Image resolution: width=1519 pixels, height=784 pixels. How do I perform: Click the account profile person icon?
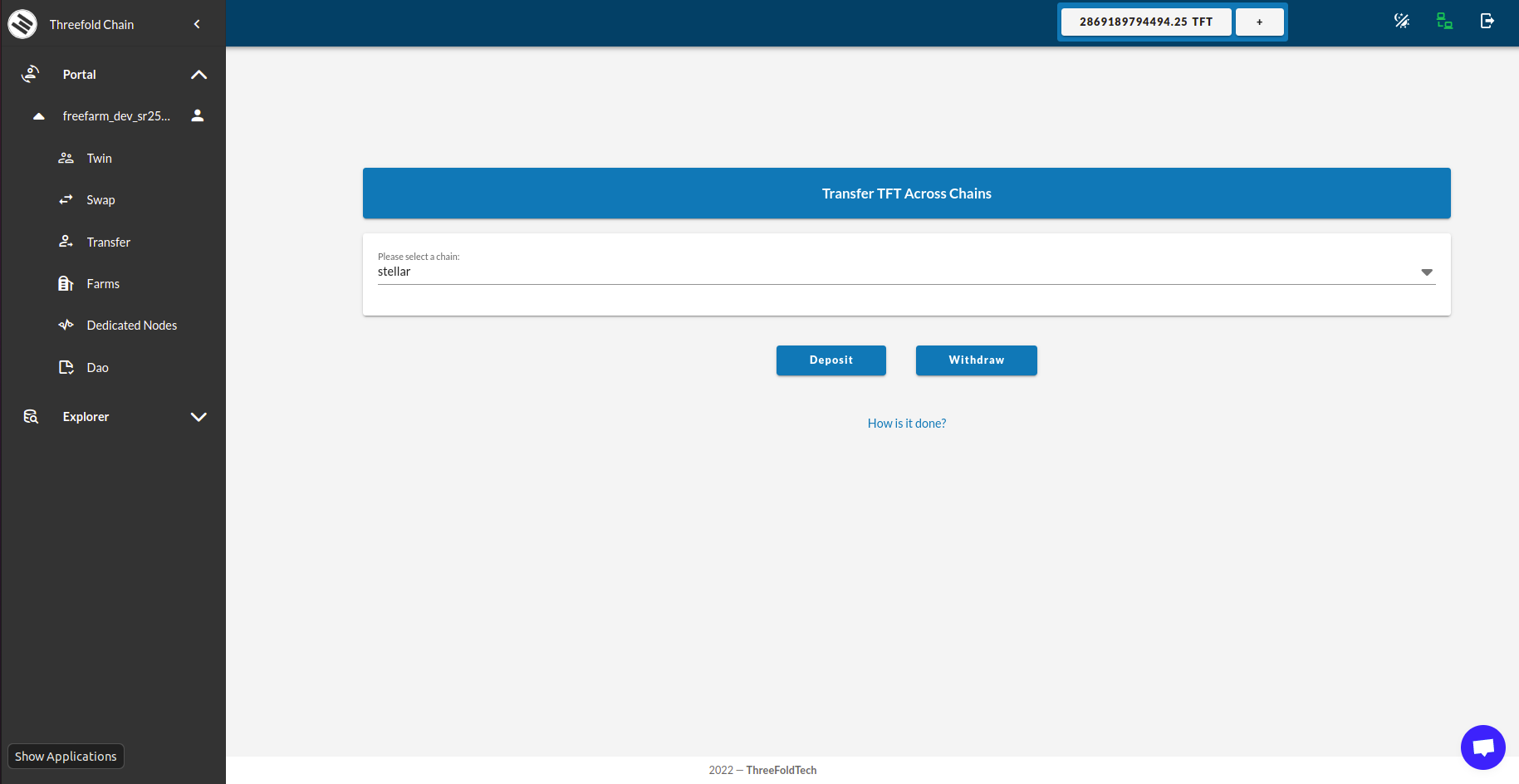click(x=198, y=115)
